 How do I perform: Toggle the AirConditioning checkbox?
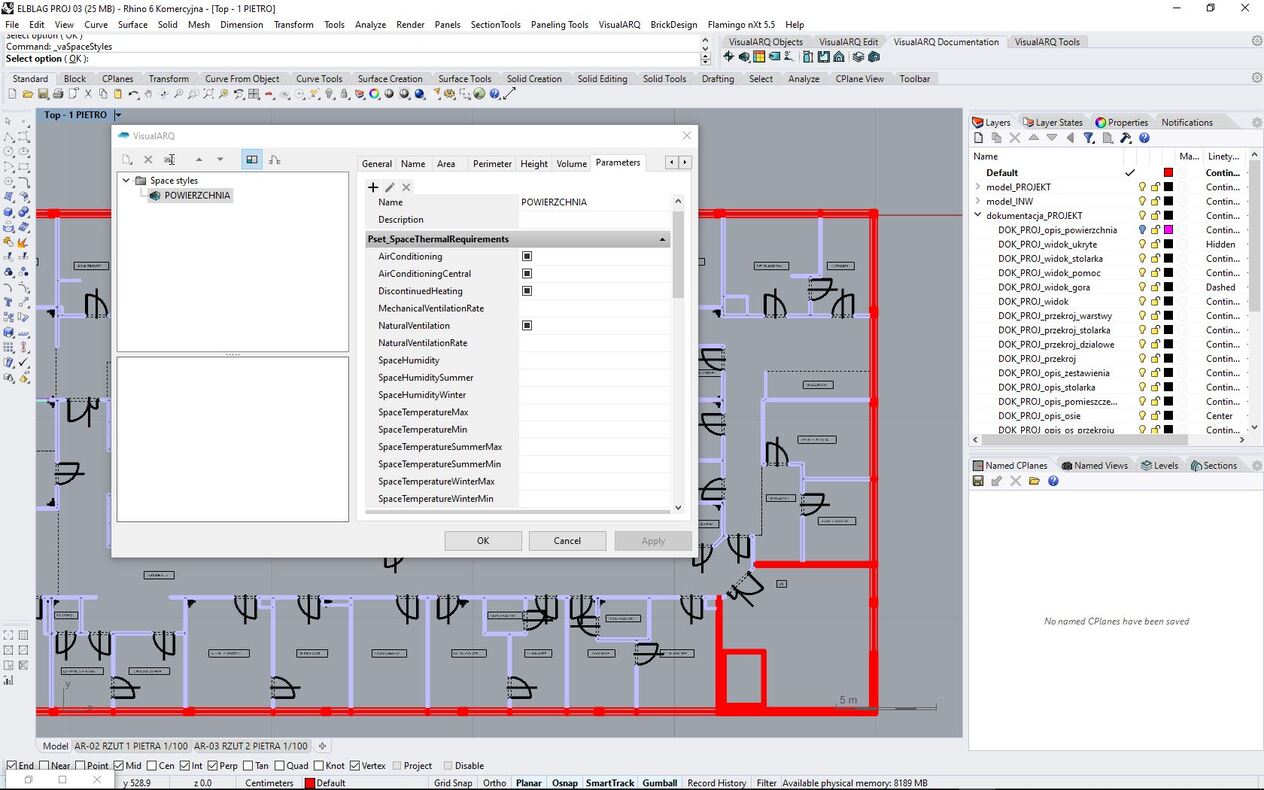click(527, 256)
